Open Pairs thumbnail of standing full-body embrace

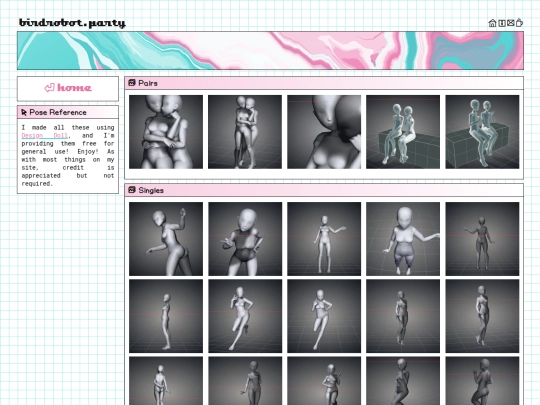[245, 132]
